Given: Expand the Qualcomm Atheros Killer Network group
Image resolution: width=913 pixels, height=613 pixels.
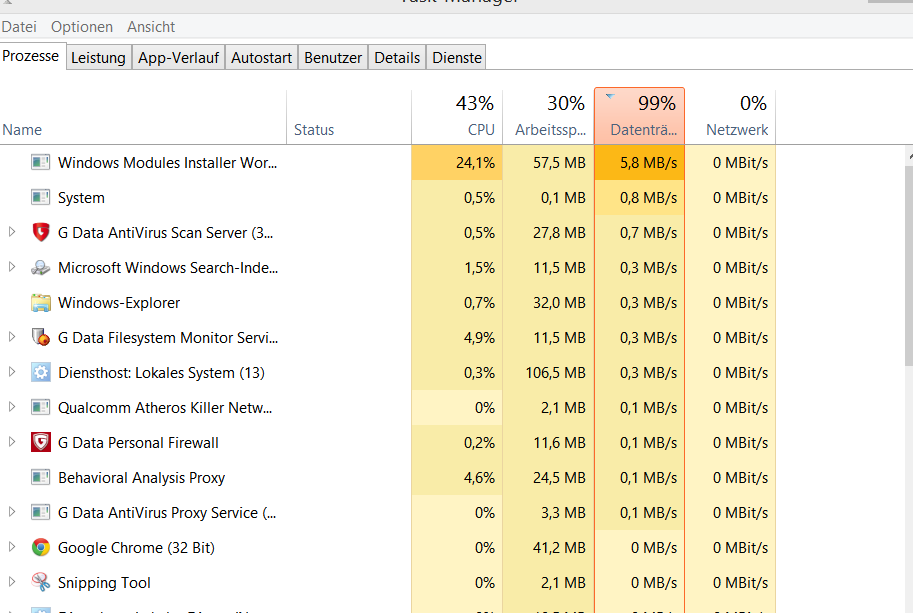Looking at the screenshot, I should 12,407.
